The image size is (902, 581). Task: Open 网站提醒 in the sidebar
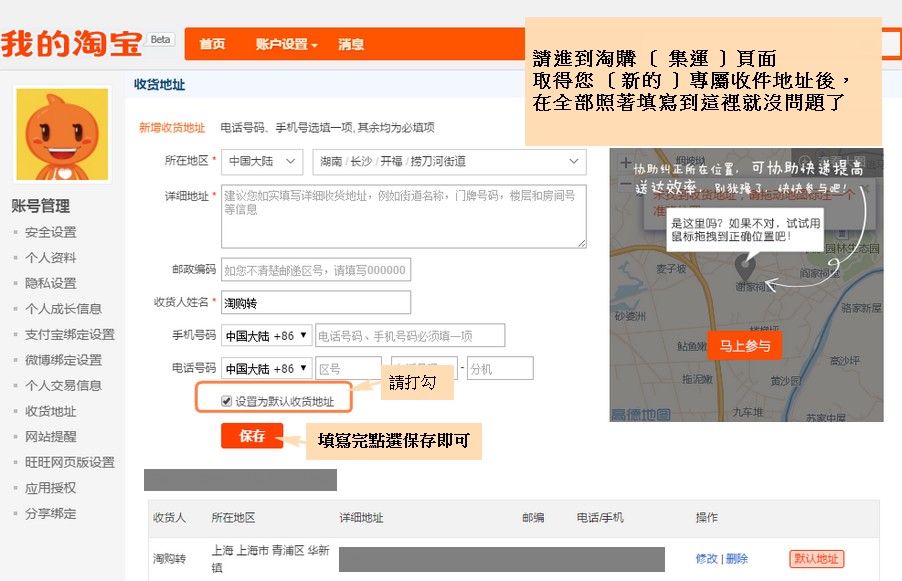coord(51,437)
